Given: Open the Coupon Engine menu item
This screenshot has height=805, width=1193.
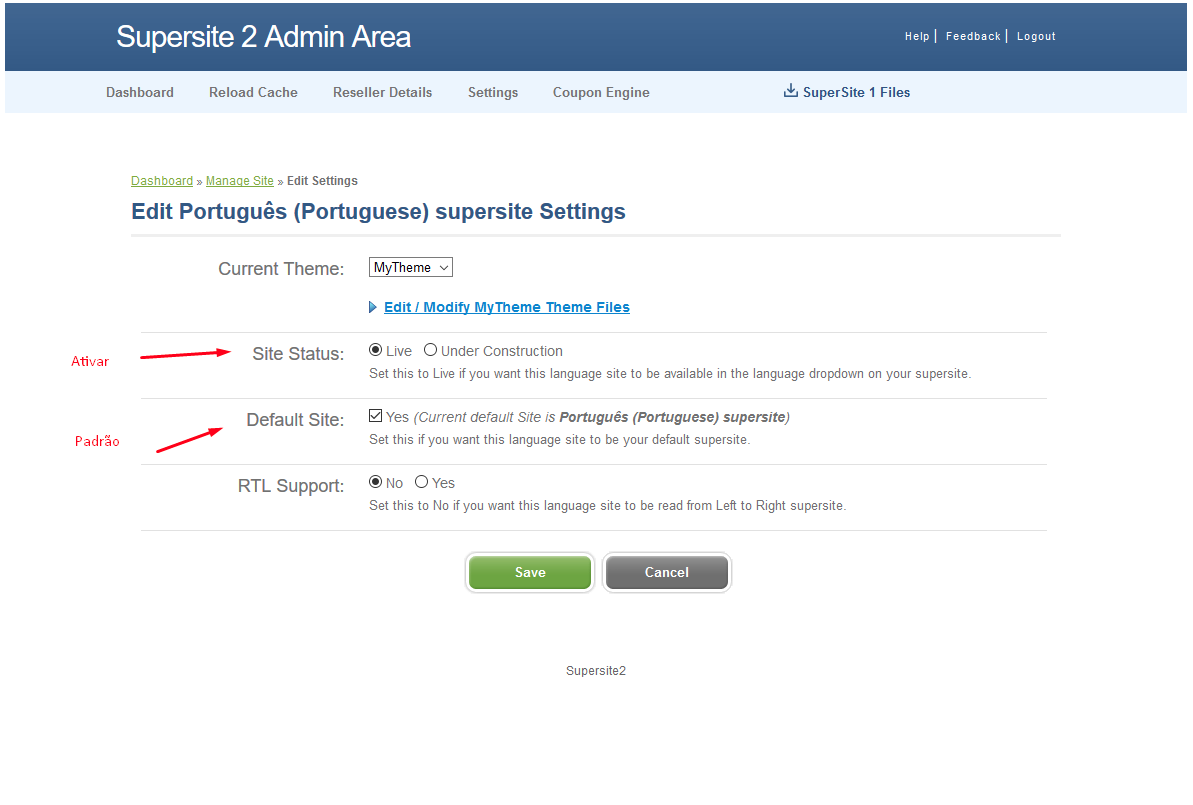Looking at the screenshot, I should (601, 92).
